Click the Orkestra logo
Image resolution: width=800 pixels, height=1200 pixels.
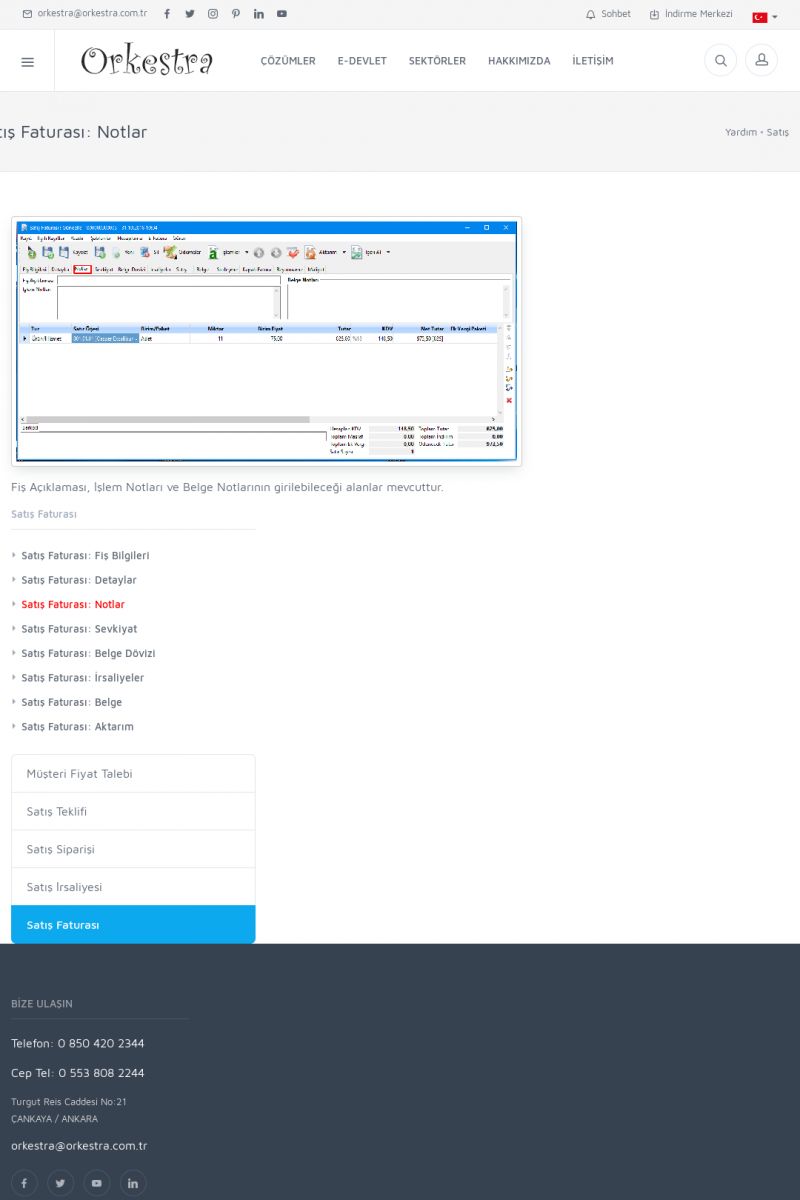tap(147, 61)
